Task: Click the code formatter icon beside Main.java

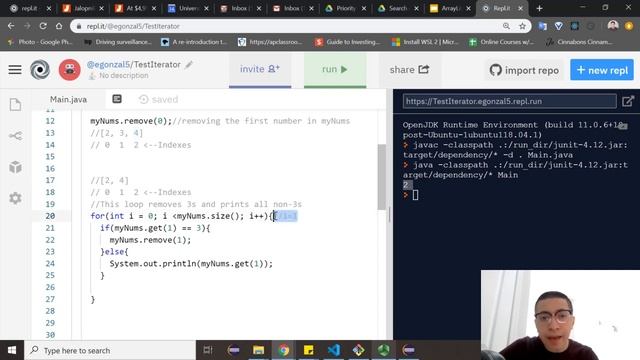Action: [117, 99]
